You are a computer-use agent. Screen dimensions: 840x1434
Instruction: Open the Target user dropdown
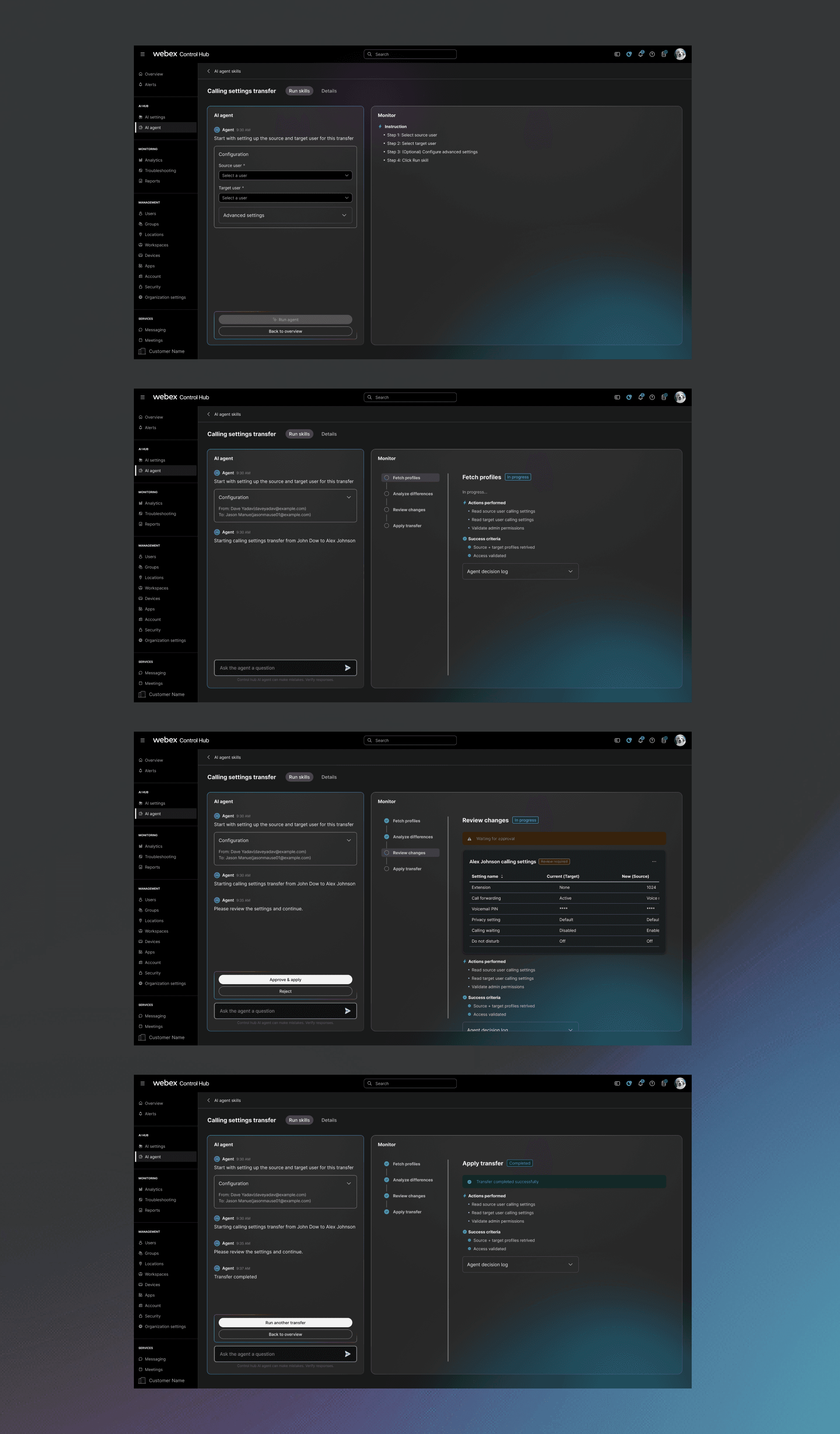(x=285, y=198)
